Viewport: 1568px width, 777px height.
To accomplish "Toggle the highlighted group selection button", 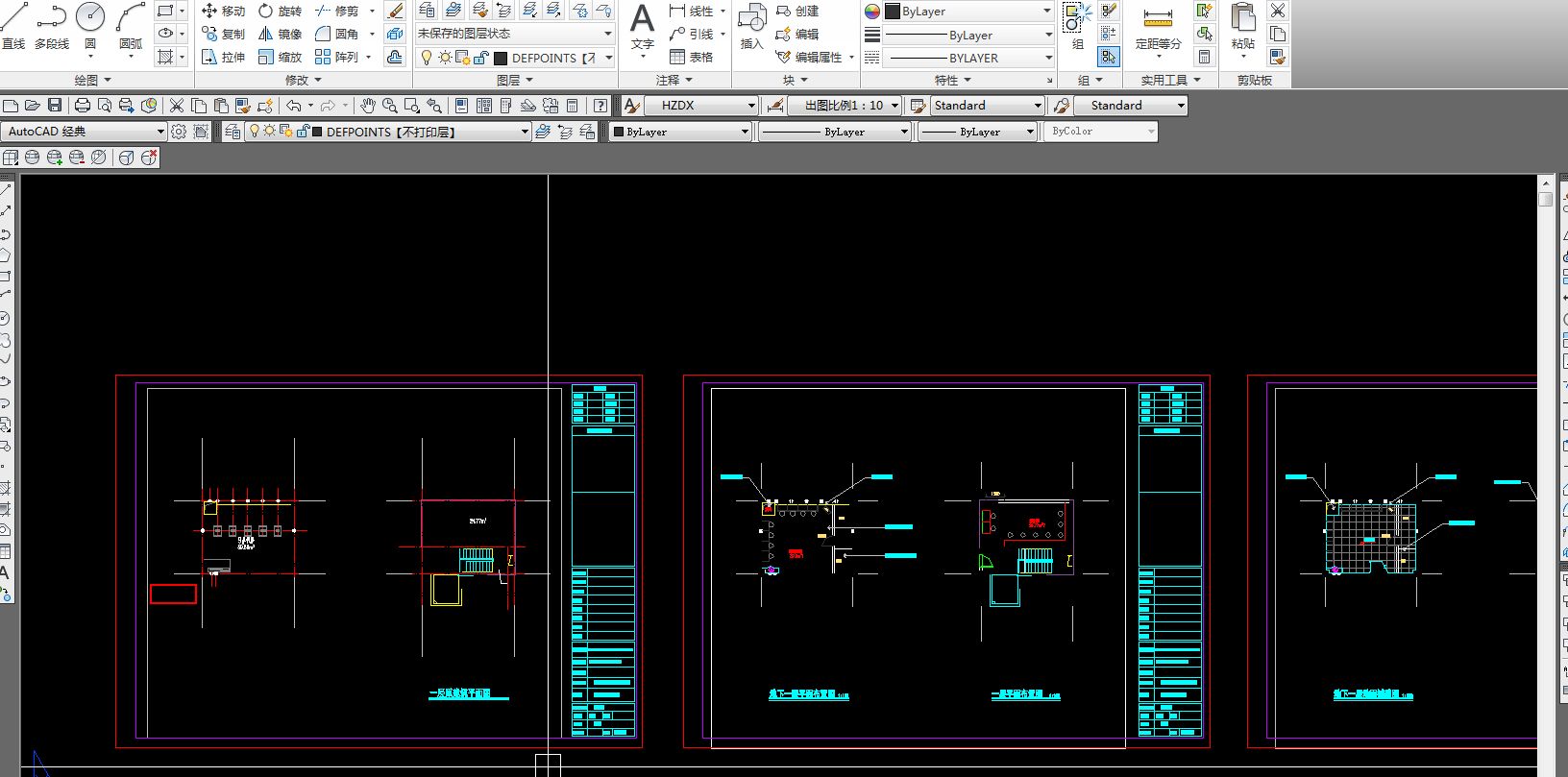I will 1109,58.
